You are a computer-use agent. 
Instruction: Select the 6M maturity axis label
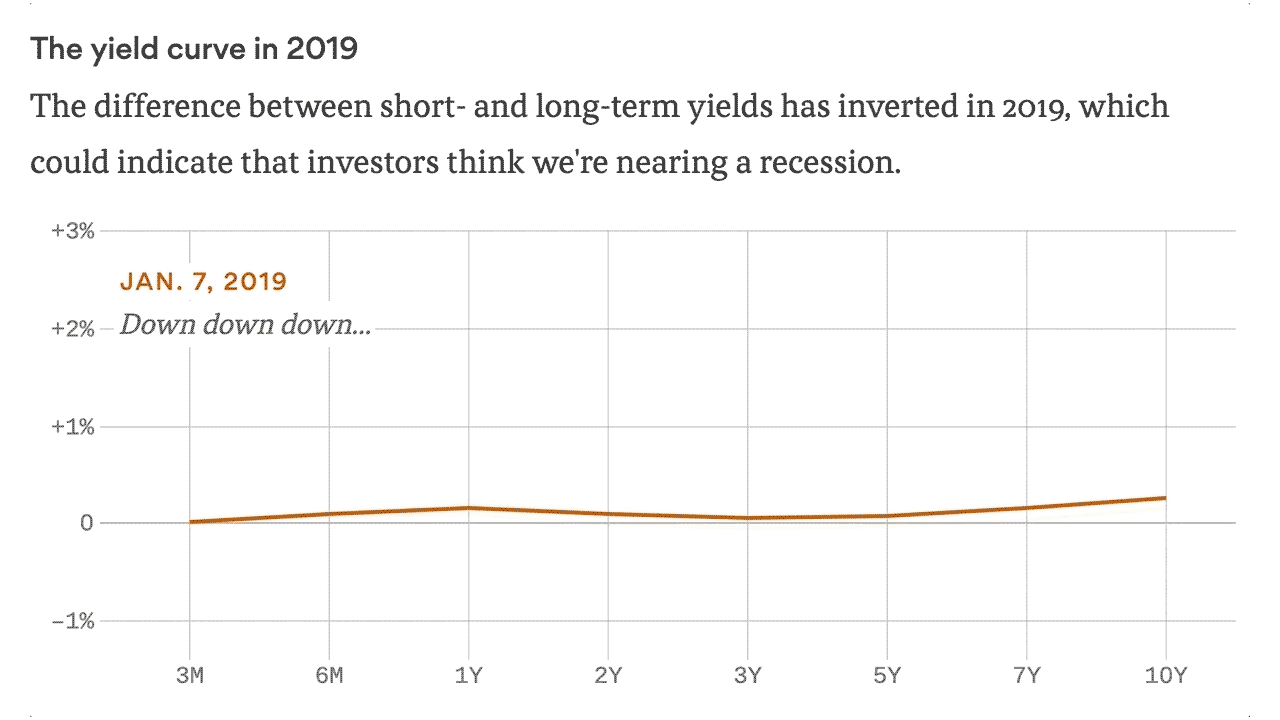click(x=329, y=676)
